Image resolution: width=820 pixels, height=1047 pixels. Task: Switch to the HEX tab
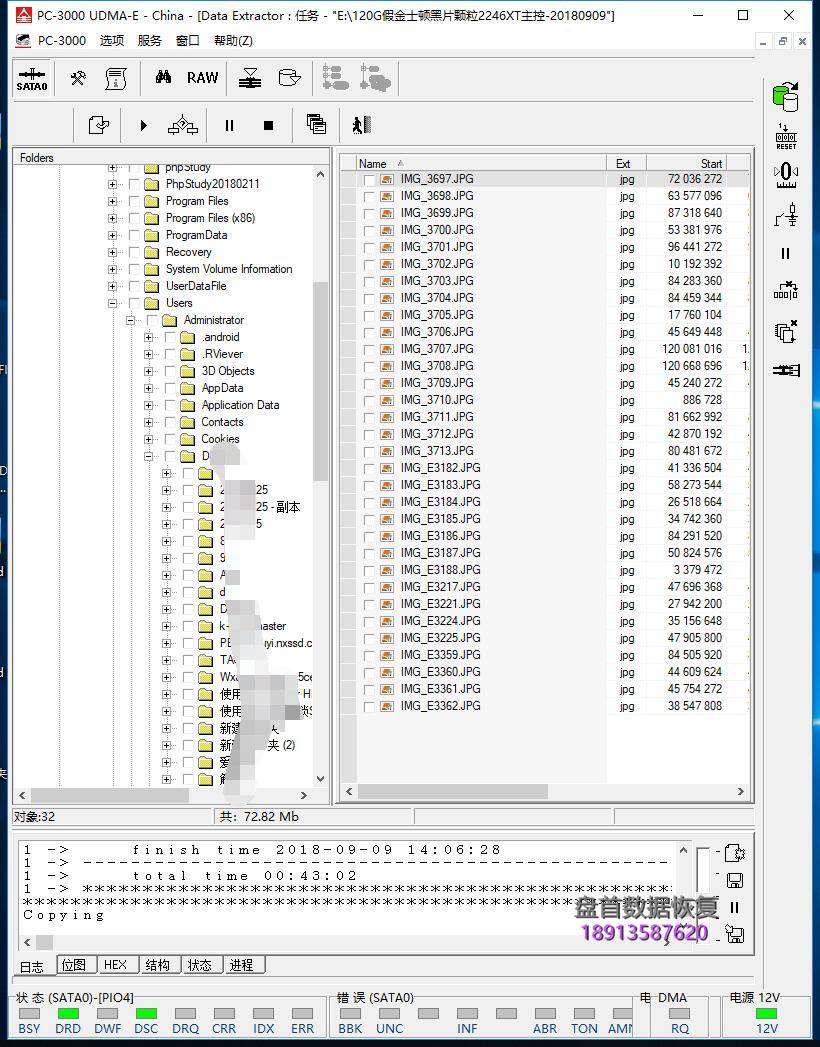coord(115,965)
